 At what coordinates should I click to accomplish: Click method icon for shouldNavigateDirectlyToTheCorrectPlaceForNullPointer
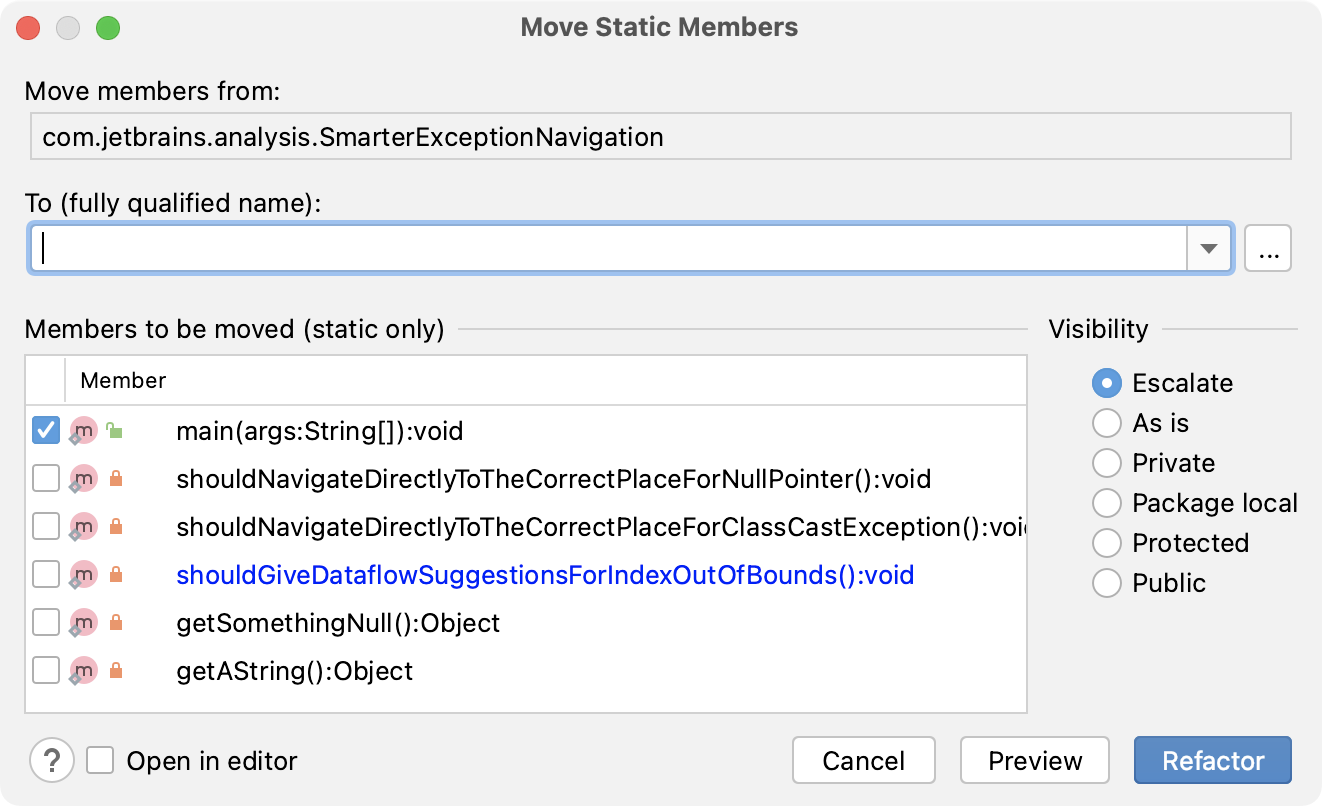pyautogui.click(x=83, y=479)
